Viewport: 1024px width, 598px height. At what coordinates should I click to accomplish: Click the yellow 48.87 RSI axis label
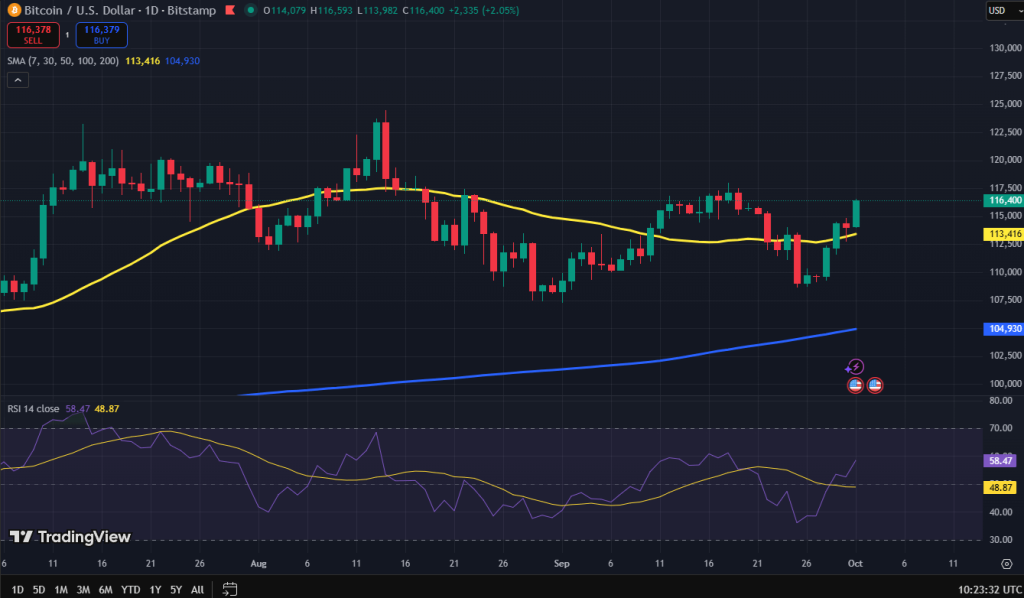pos(1000,487)
